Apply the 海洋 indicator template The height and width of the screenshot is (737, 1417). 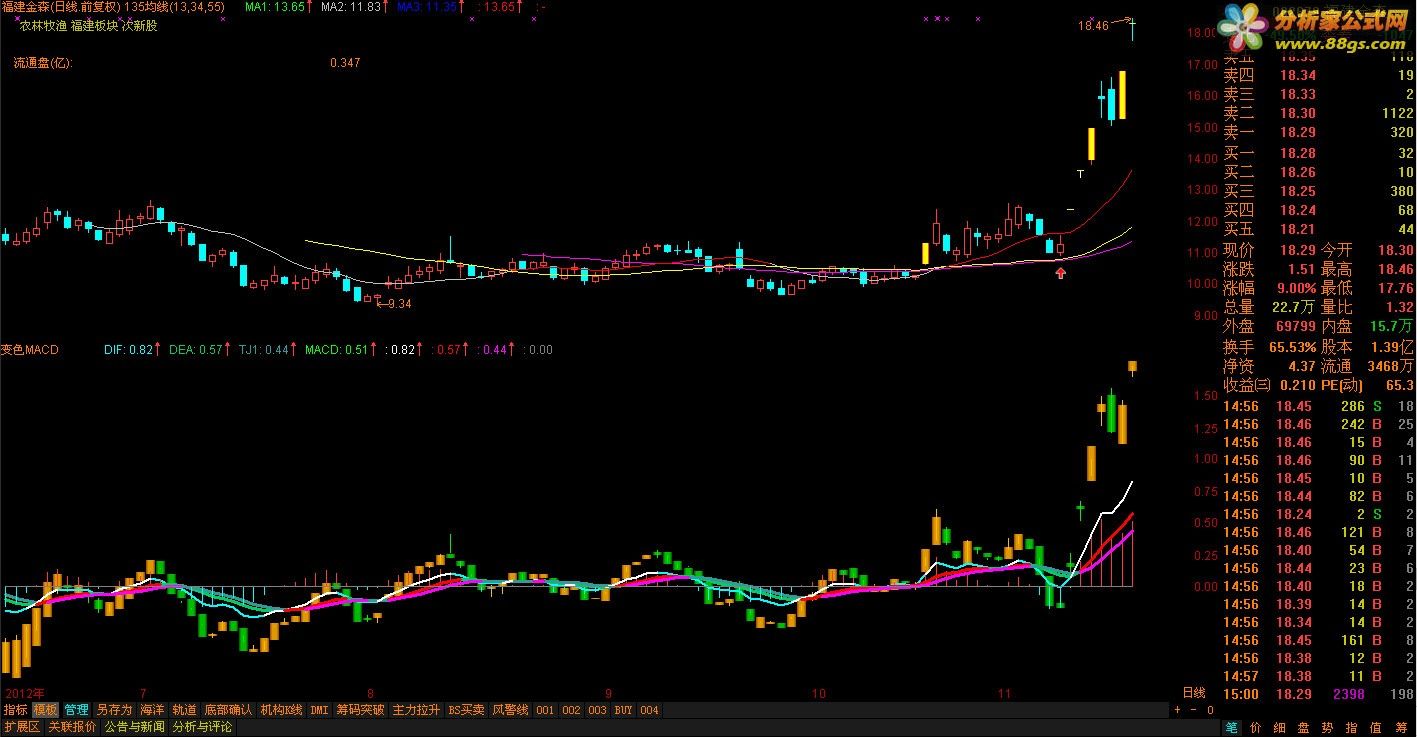152,710
